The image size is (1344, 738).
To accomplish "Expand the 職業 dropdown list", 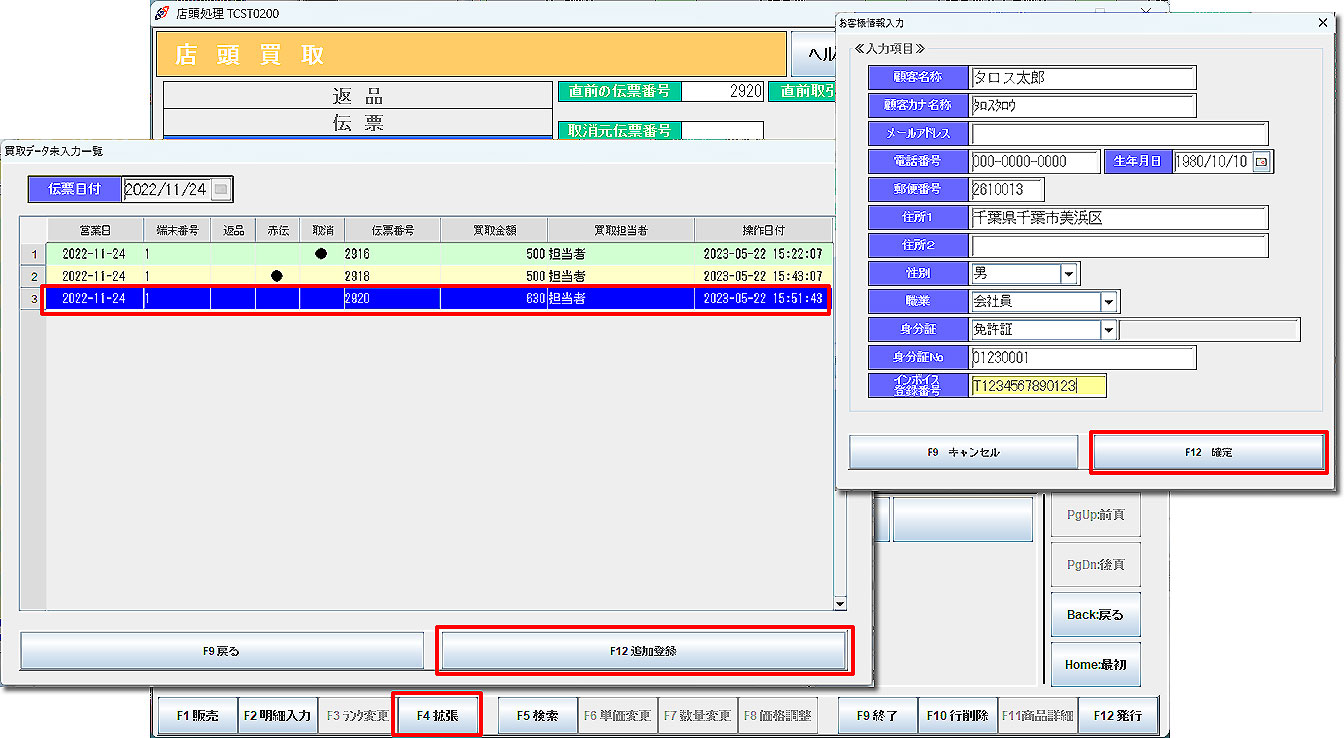I will click(x=1109, y=301).
